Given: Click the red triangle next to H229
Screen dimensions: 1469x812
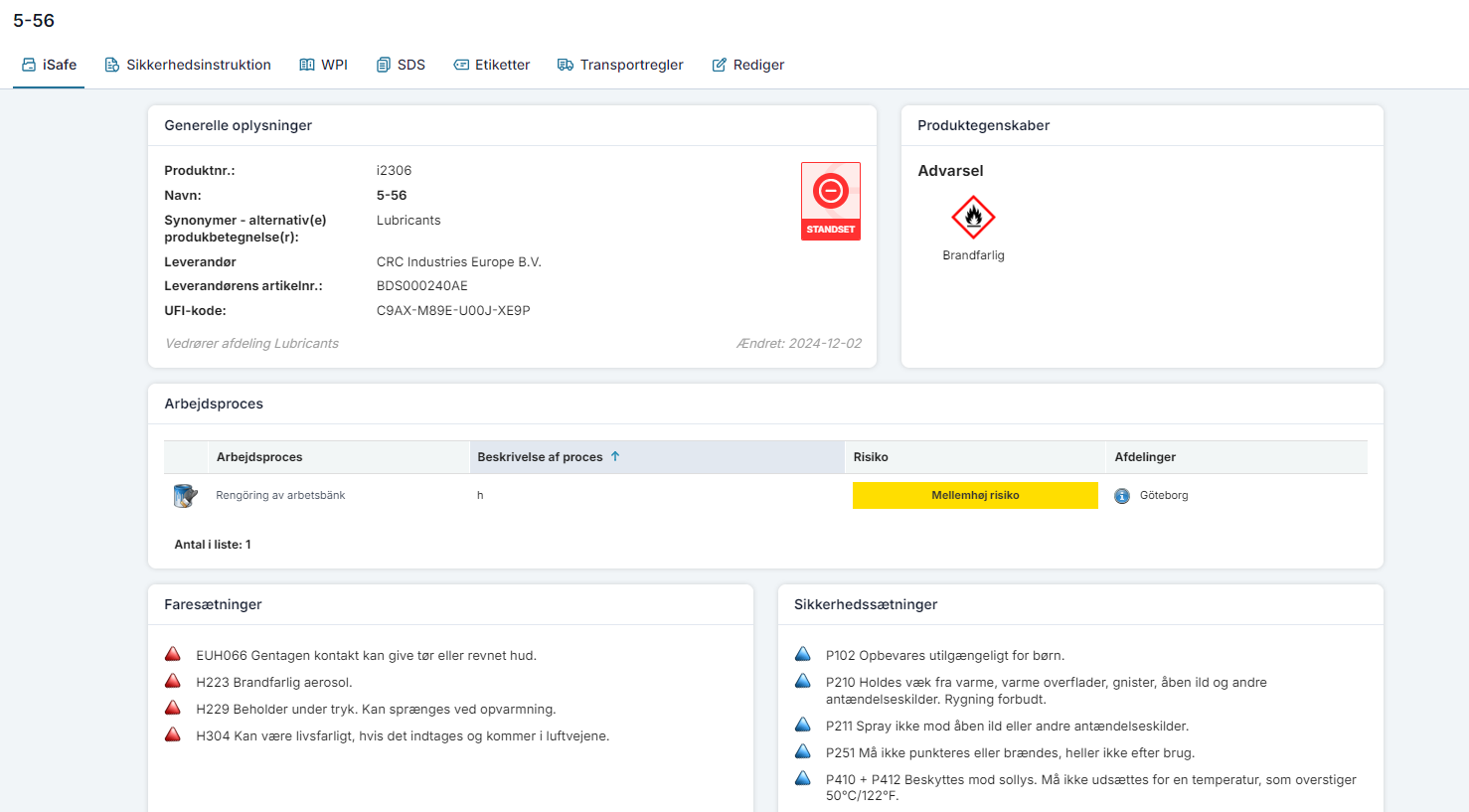Looking at the screenshot, I should point(173,708).
